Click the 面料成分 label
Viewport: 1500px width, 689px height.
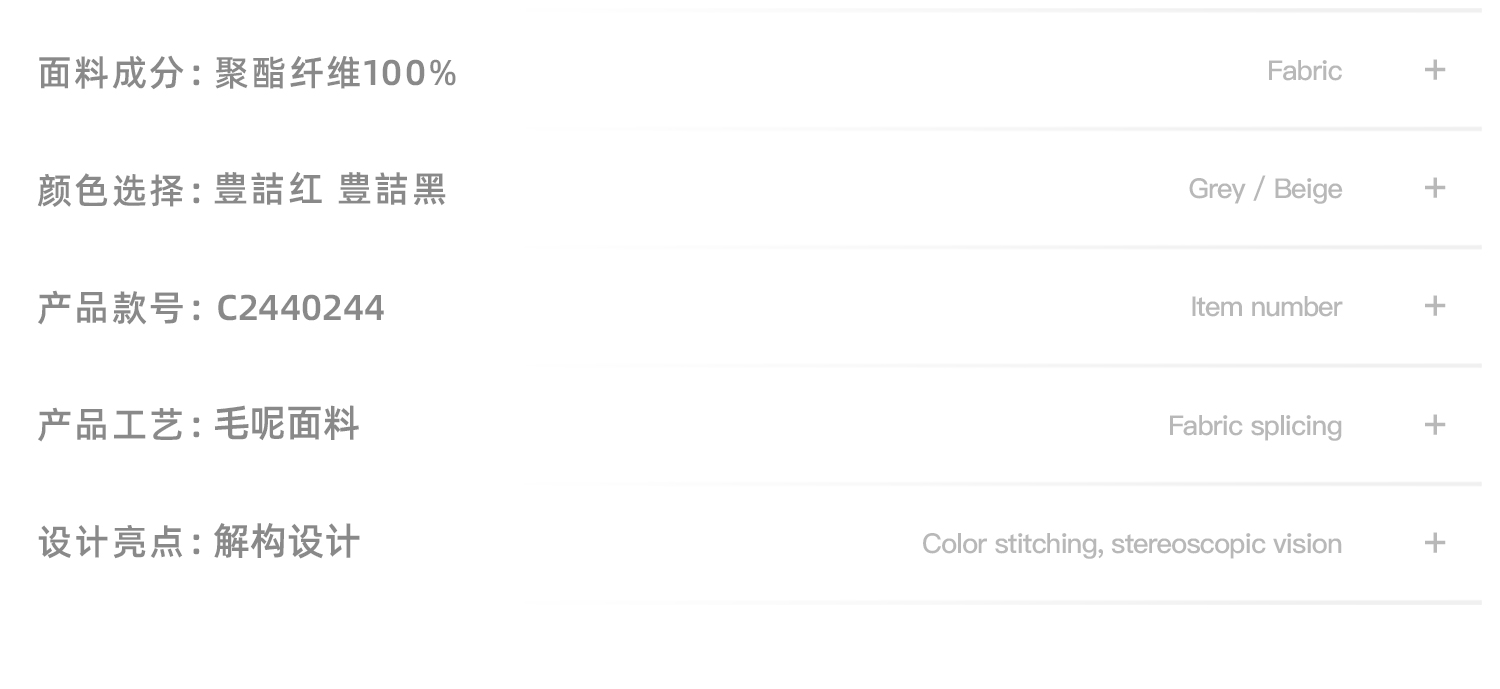click(111, 73)
